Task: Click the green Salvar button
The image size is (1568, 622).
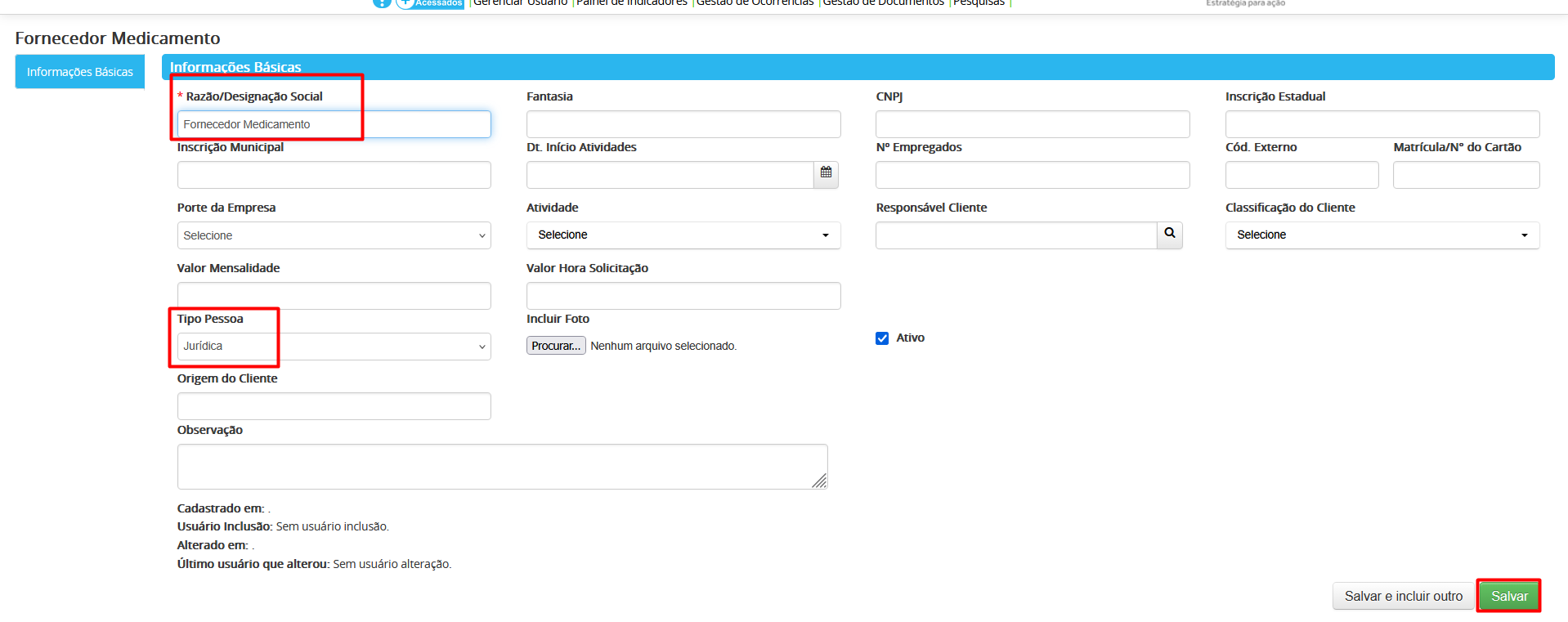Action: pos(1508,596)
